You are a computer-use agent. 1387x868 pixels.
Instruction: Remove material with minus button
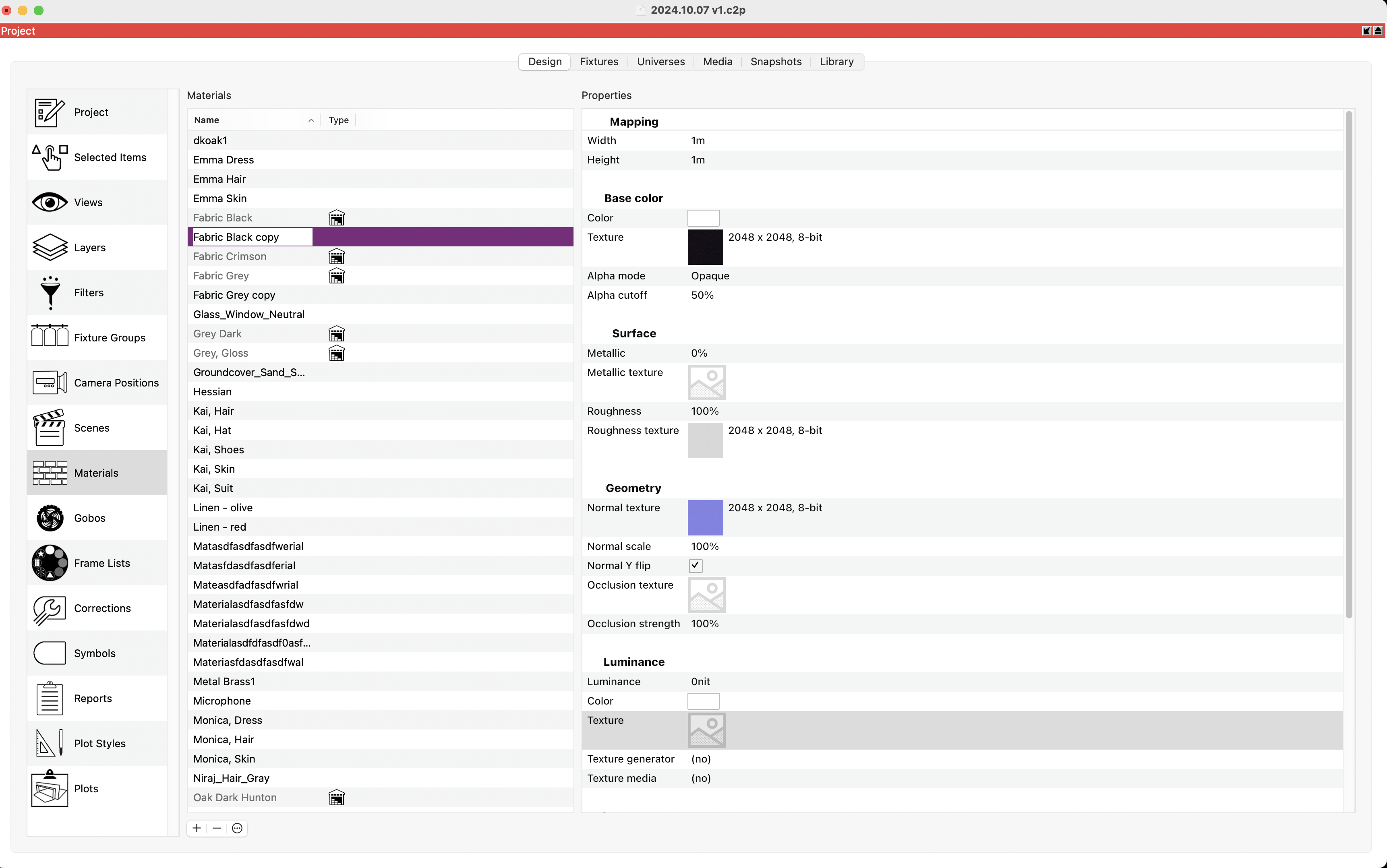(x=217, y=828)
